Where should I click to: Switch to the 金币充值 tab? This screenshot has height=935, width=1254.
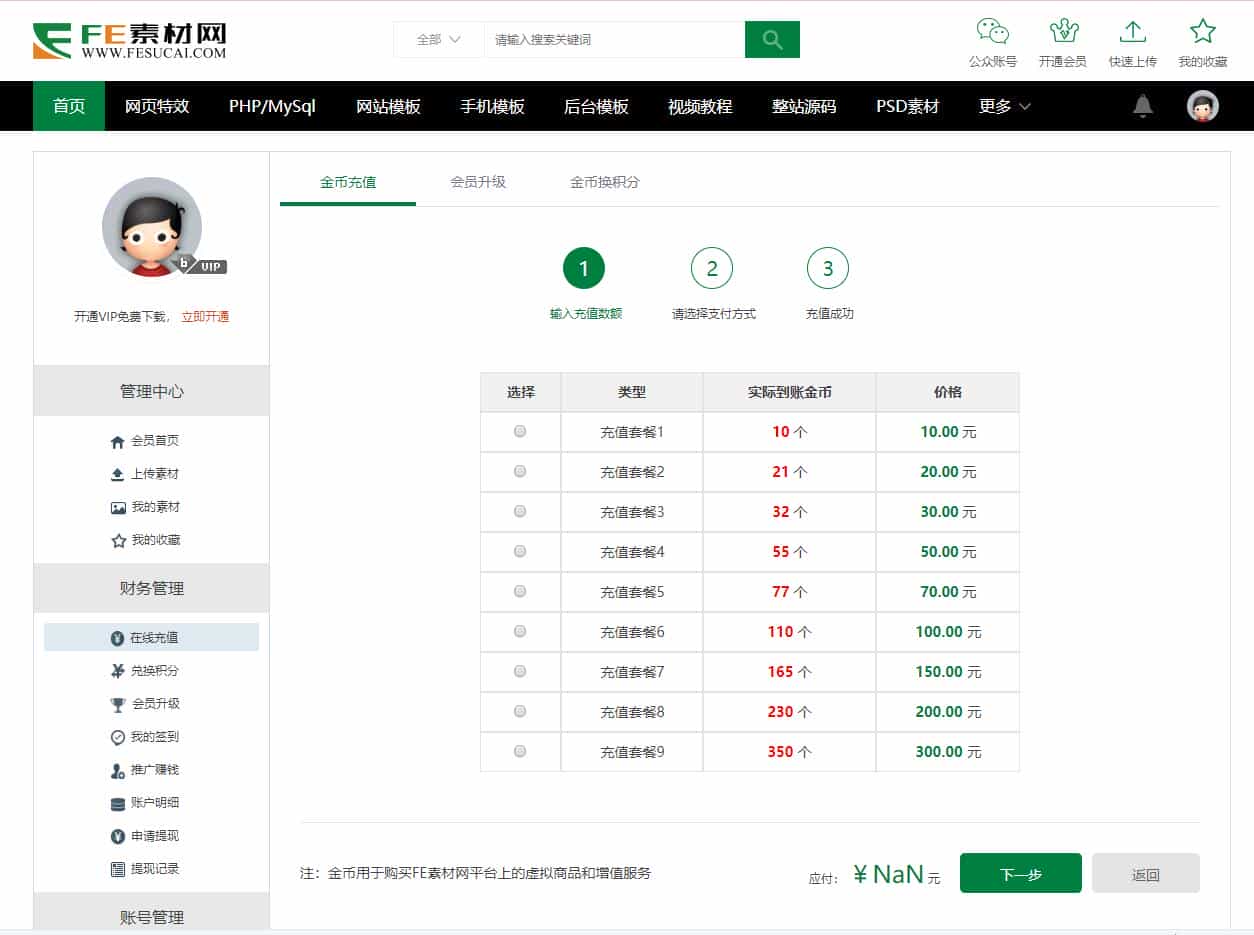point(348,182)
